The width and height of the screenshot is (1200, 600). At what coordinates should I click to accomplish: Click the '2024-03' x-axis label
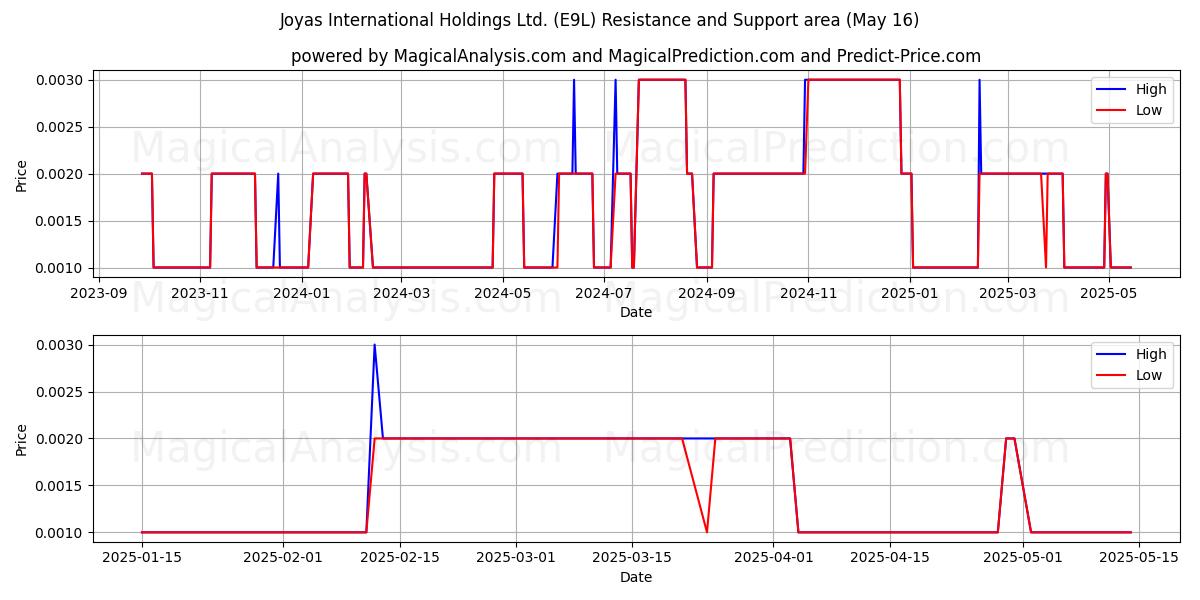point(402,293)
